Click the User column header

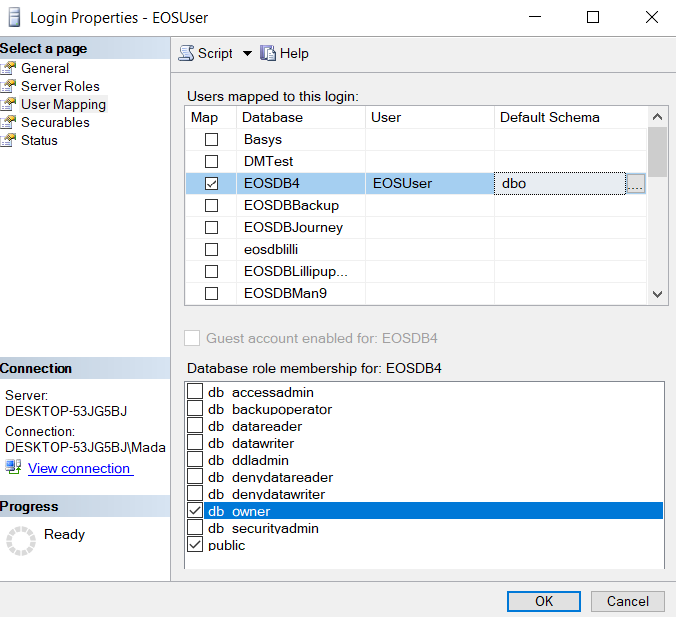point(429,117)
